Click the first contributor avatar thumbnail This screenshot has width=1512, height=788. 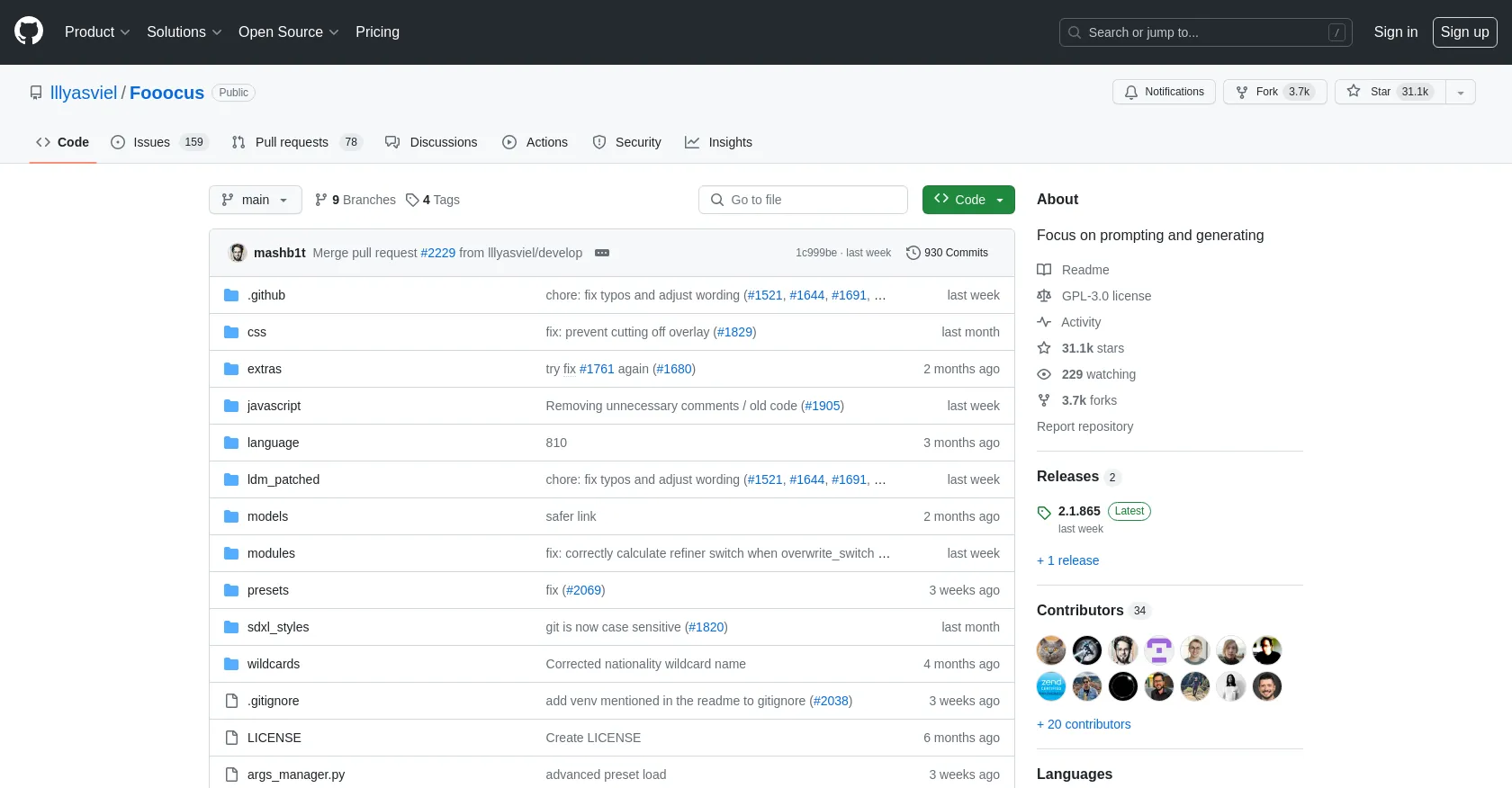coord(1051,650)
